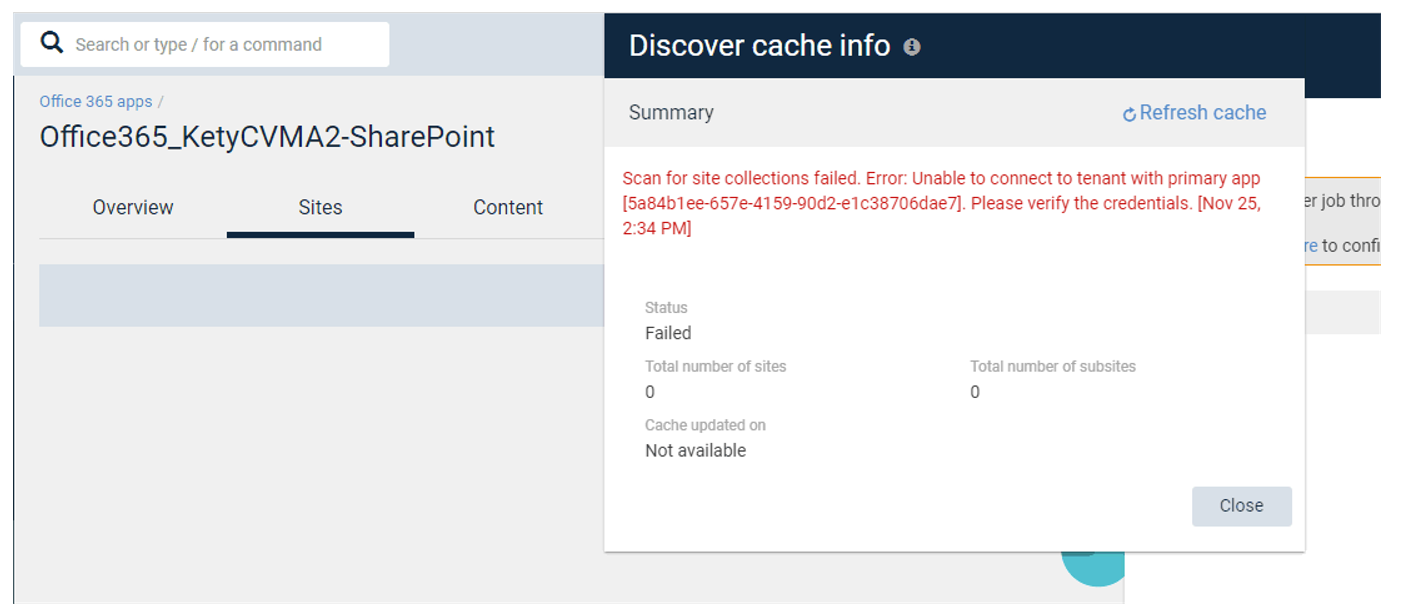This screenshot has width=1423, height=607.
Task: Click the search magnifier icon
Action: click(51, 43)
